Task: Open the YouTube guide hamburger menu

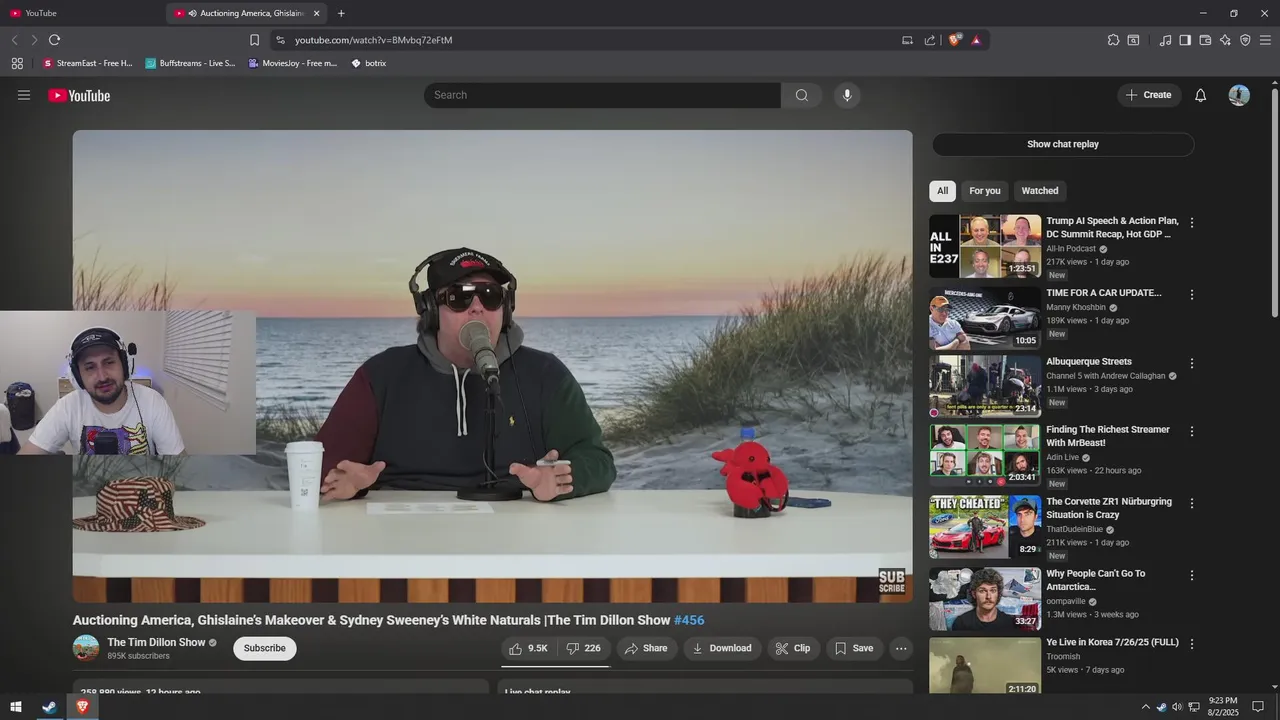Action: 24,95
